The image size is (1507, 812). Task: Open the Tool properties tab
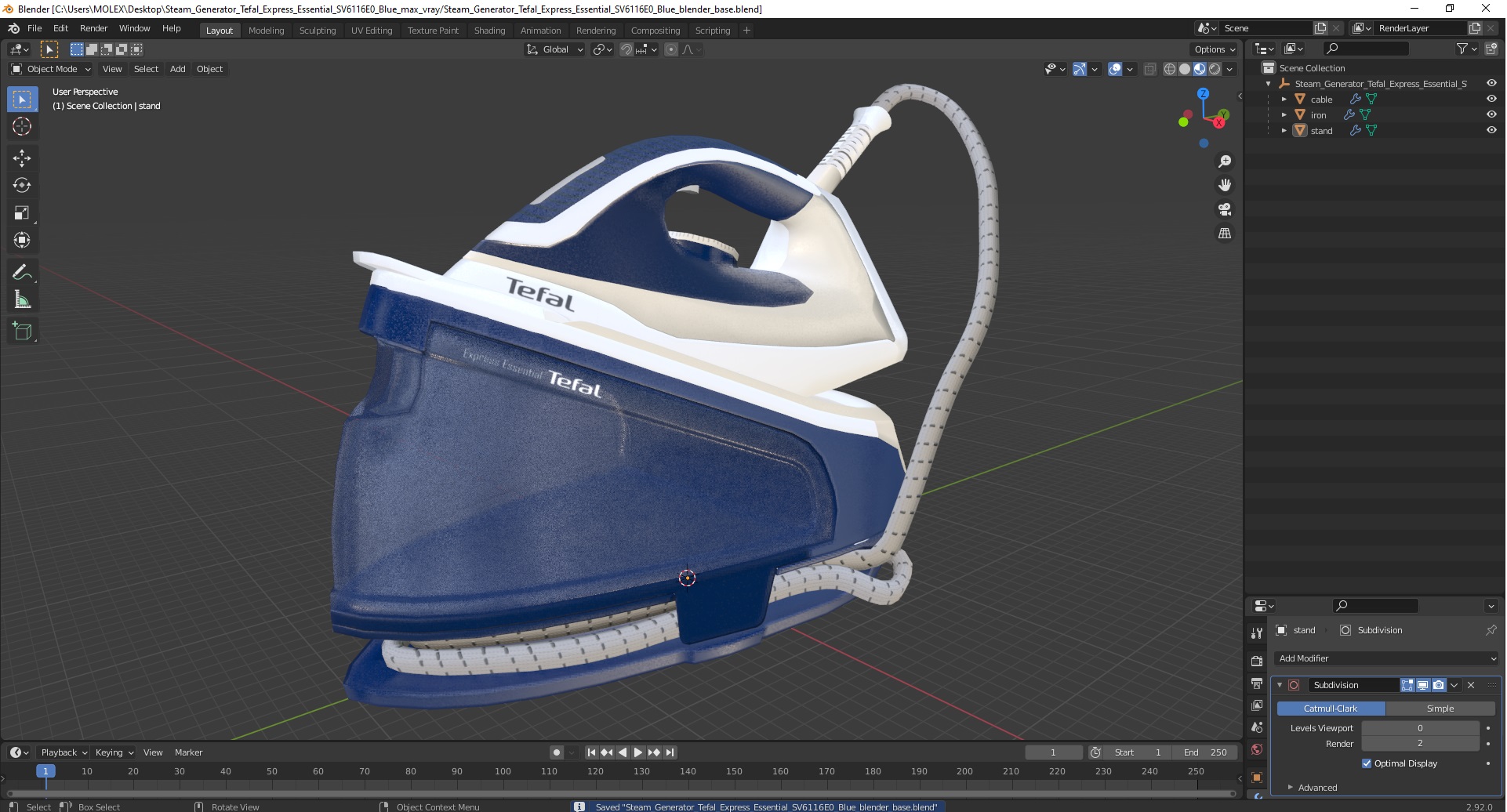pyautogui.click(x=1257, y=633)
